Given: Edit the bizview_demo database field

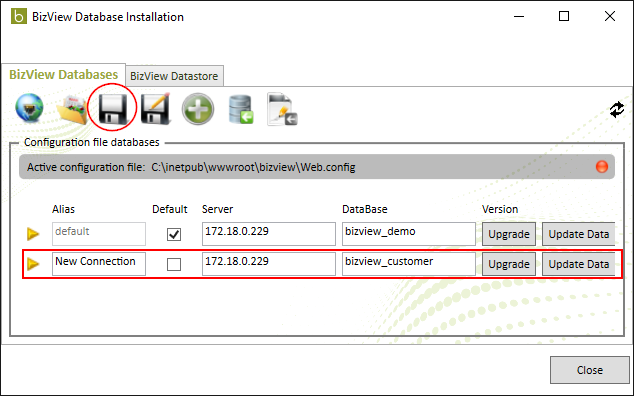Looking at the screenshot, I should point(408,234).
